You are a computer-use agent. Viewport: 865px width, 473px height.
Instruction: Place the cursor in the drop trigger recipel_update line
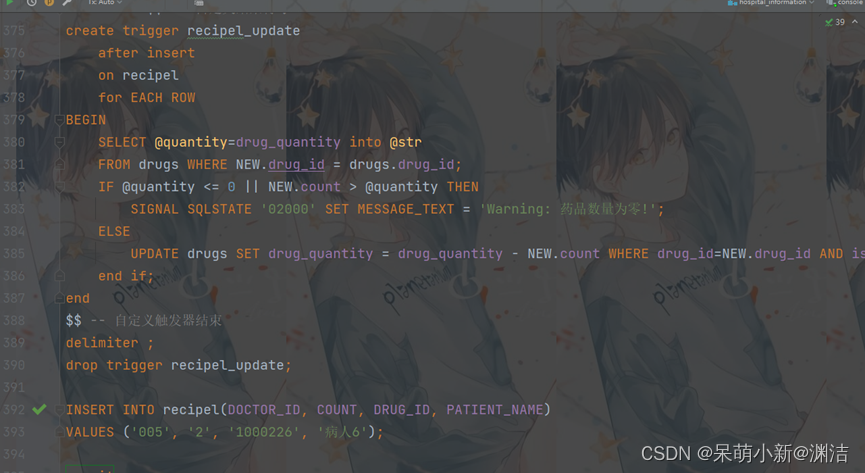178,365
